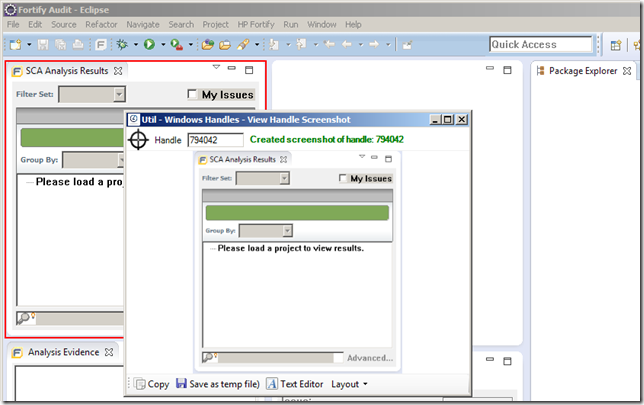Click Save as temp file button
644x405 pixels.
(217, 383)
